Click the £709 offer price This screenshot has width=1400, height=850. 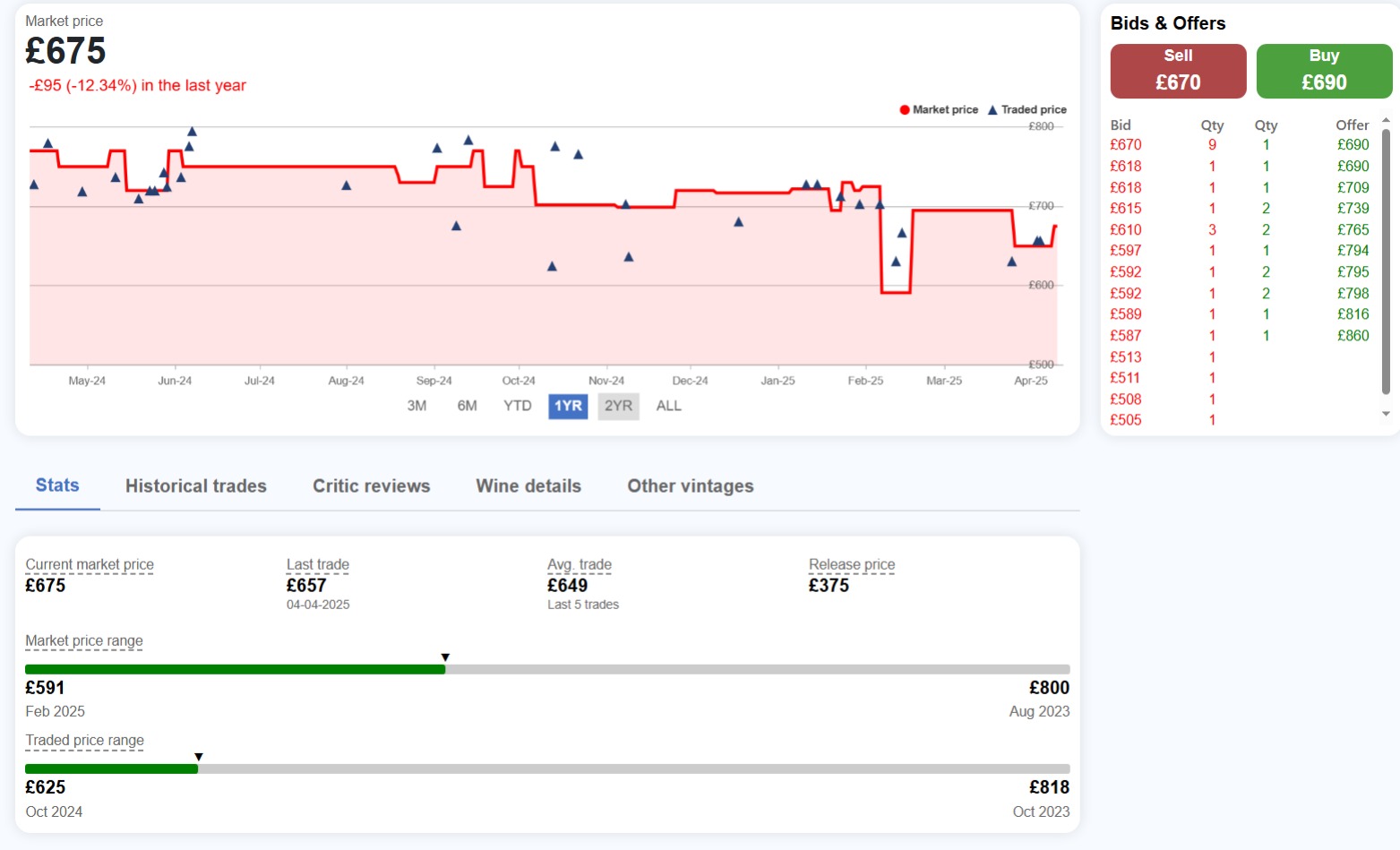[x=1353, y=188]
